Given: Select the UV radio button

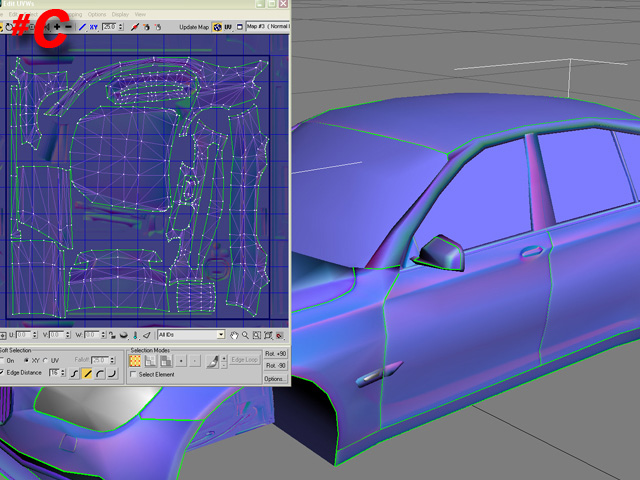Looking at the screenshot, I should 44,360.
